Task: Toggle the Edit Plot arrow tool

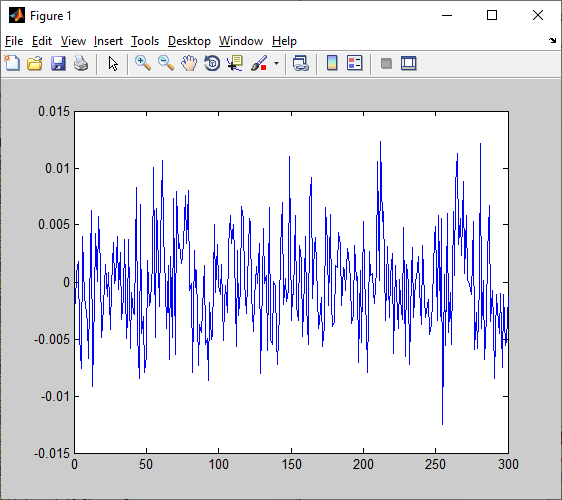Action: point(113,64)
